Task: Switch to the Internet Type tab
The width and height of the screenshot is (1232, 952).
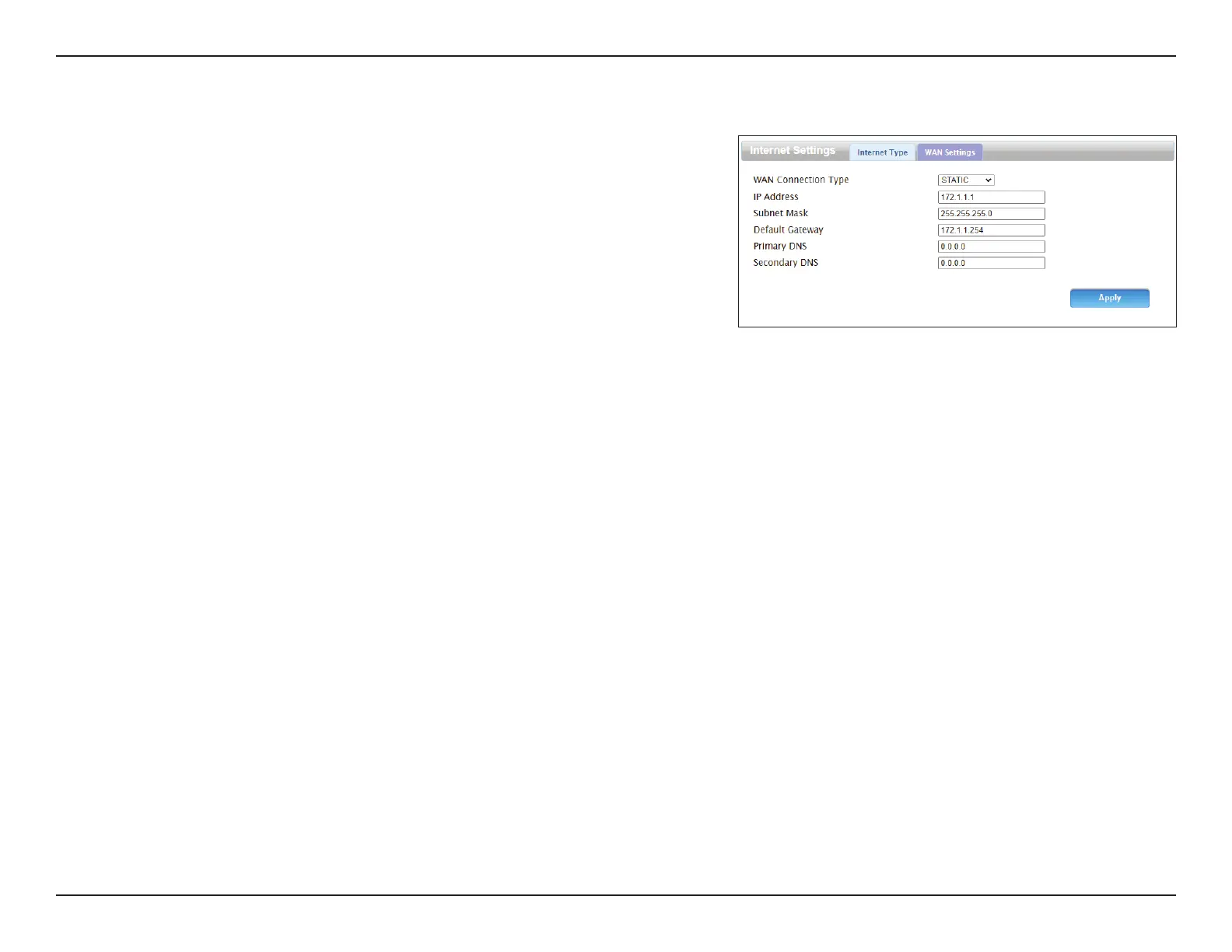Action: click(x=882, y=152)
